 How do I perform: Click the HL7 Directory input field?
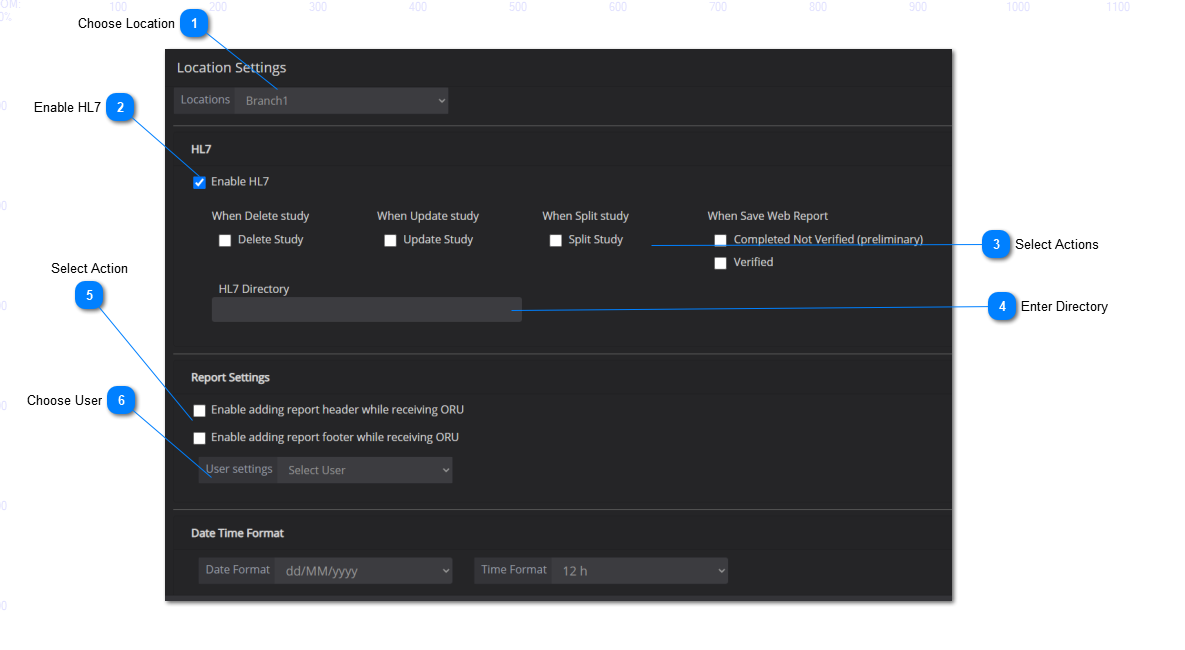tap(366, 310)
